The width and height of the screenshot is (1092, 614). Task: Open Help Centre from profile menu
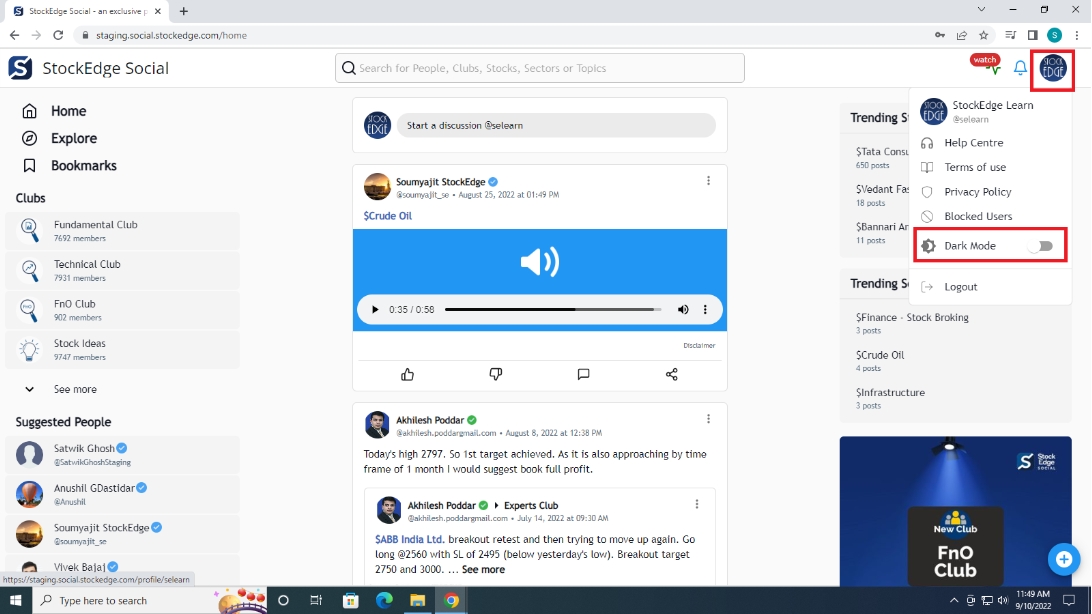pos(973,143)
